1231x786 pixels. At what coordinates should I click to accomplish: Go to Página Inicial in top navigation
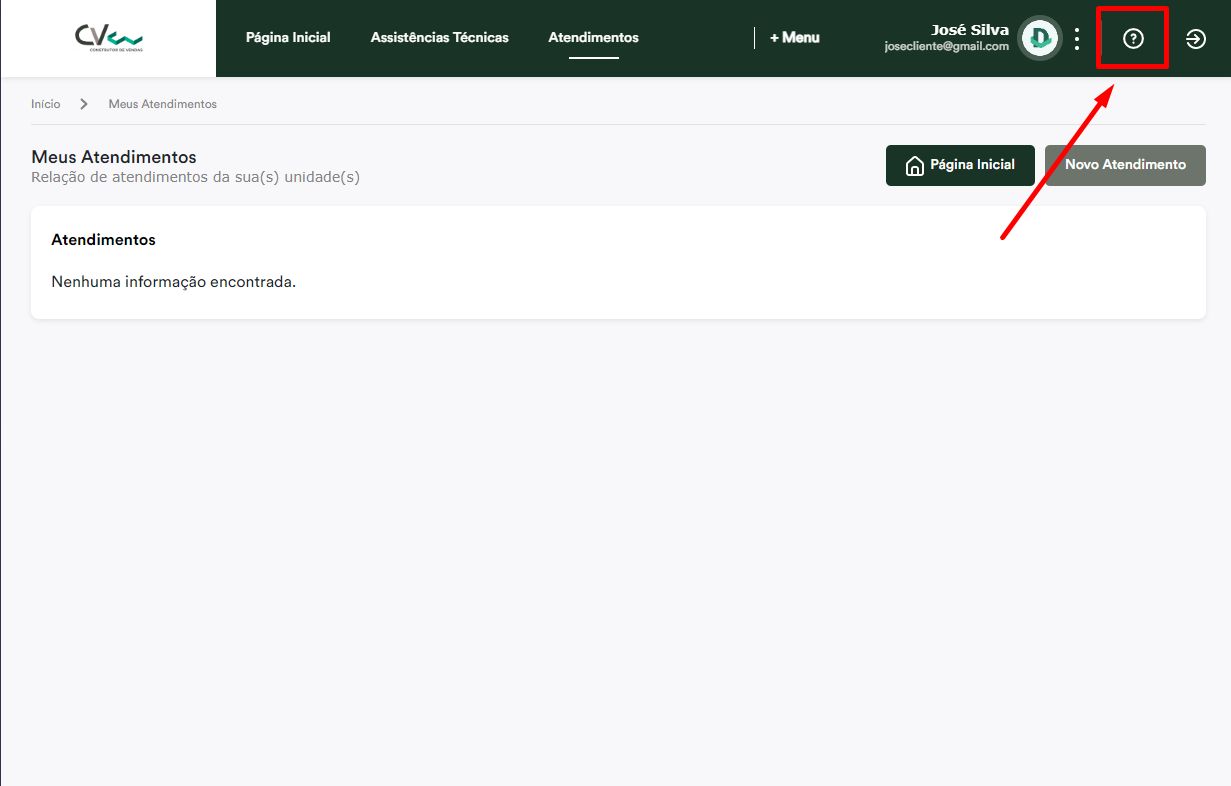(288, 38)
